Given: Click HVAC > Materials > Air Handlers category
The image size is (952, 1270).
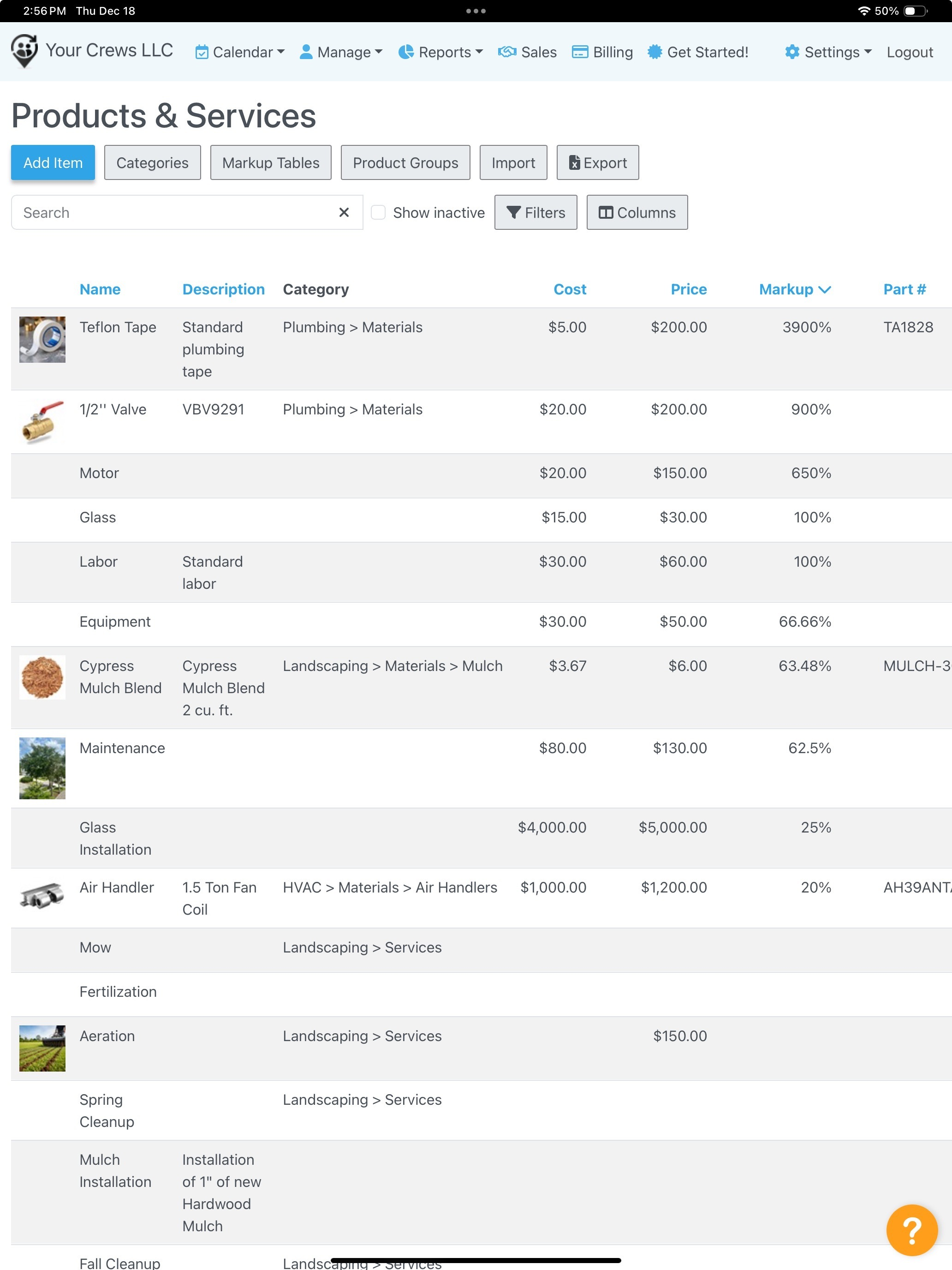Looking at the screenshot, I should point(390,887).
